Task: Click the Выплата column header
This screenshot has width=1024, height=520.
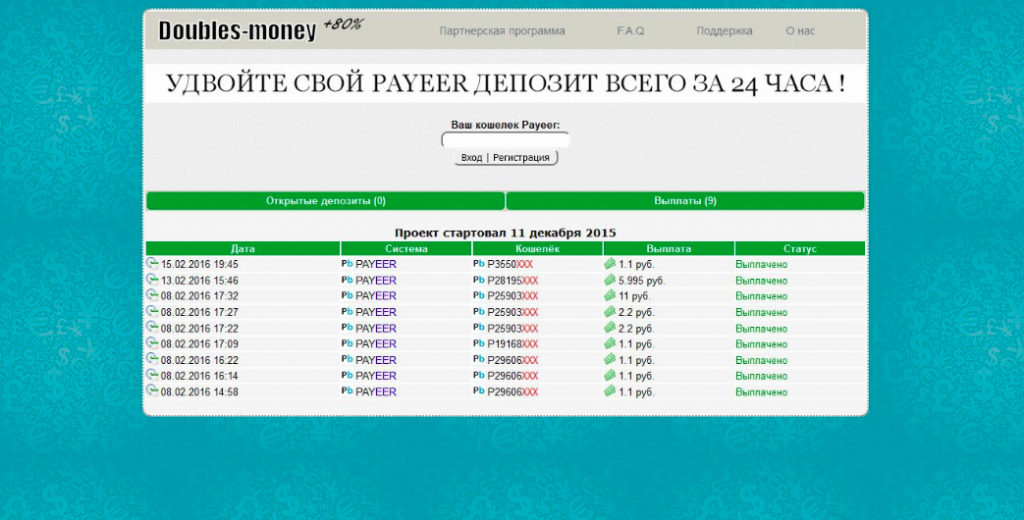Action: click(669, 248)
